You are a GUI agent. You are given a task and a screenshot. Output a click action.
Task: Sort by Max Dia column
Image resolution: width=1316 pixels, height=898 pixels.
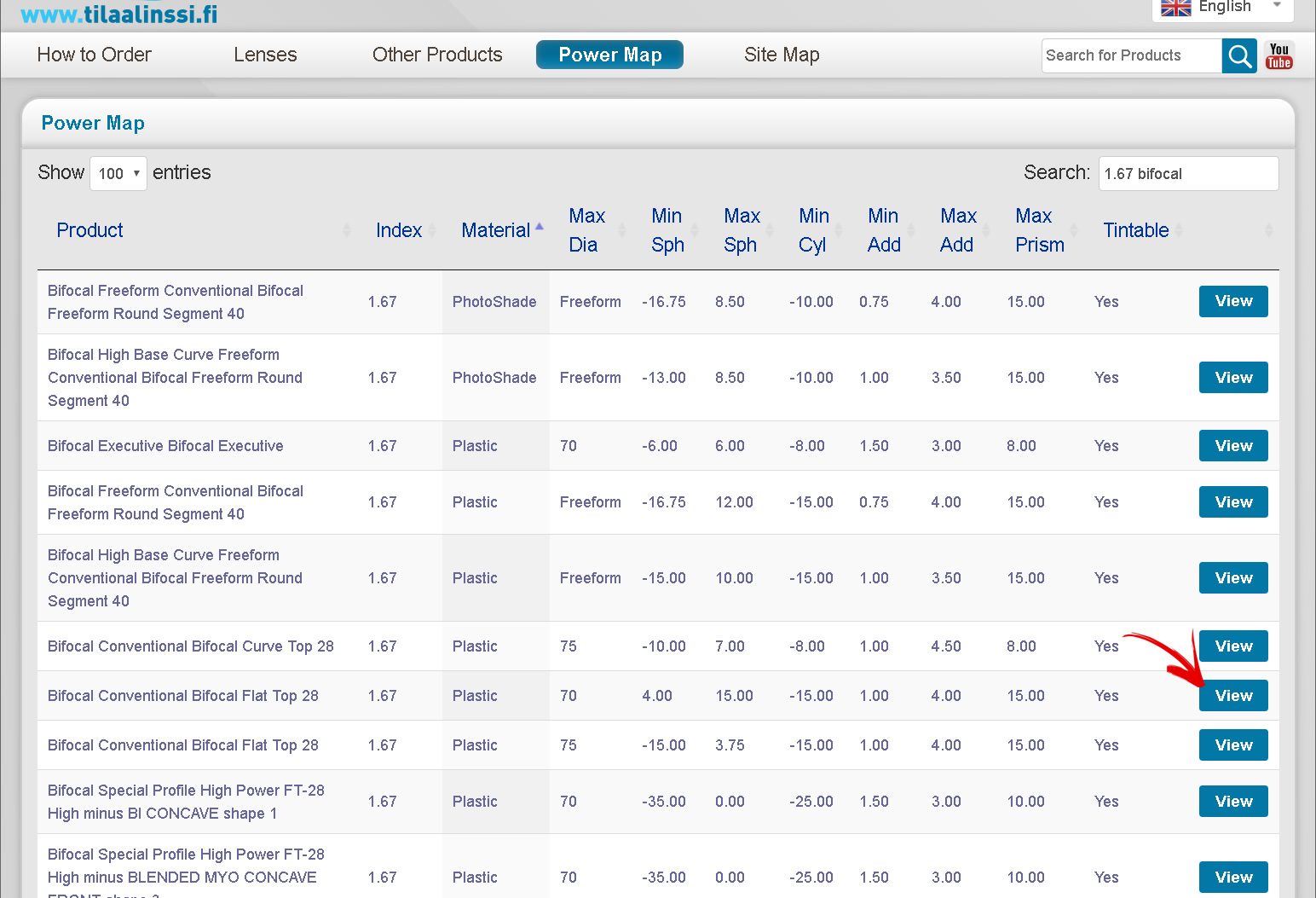click(586, 230)
